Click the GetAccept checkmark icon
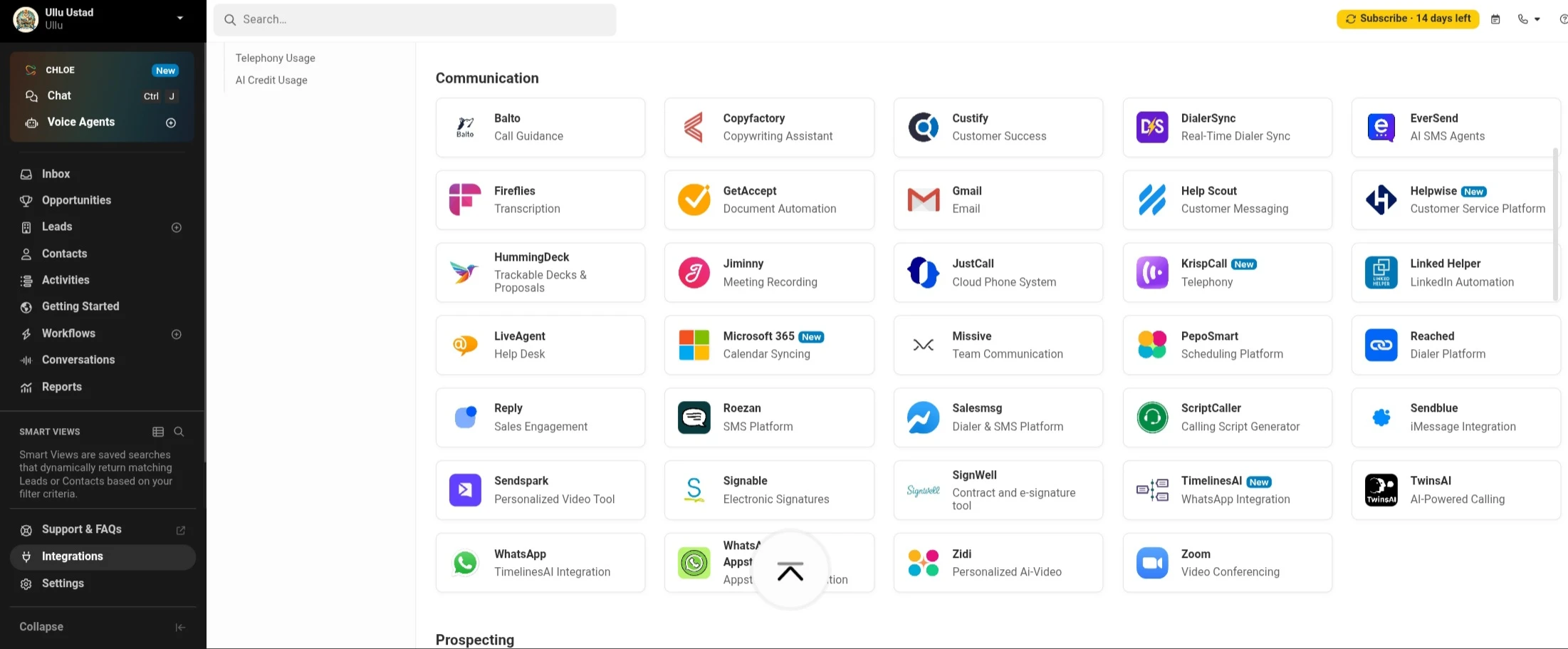Screen dimensions: 1568x649 click(694, 199)
